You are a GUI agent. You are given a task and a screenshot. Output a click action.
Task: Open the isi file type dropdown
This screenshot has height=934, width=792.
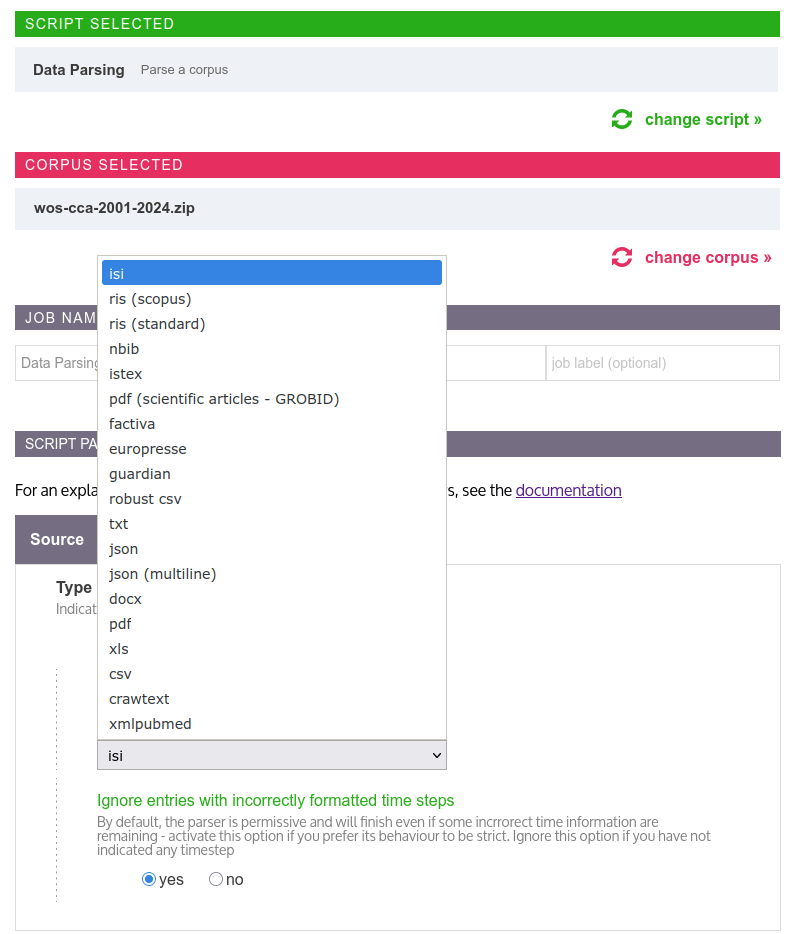tap(271, 756)
